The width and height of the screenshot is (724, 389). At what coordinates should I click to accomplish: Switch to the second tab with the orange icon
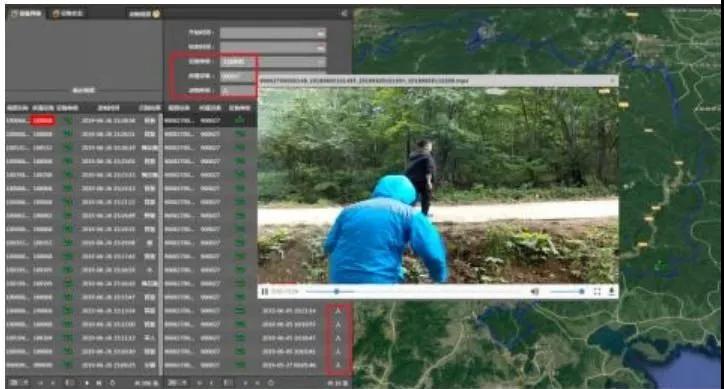(x=67, y=14)
